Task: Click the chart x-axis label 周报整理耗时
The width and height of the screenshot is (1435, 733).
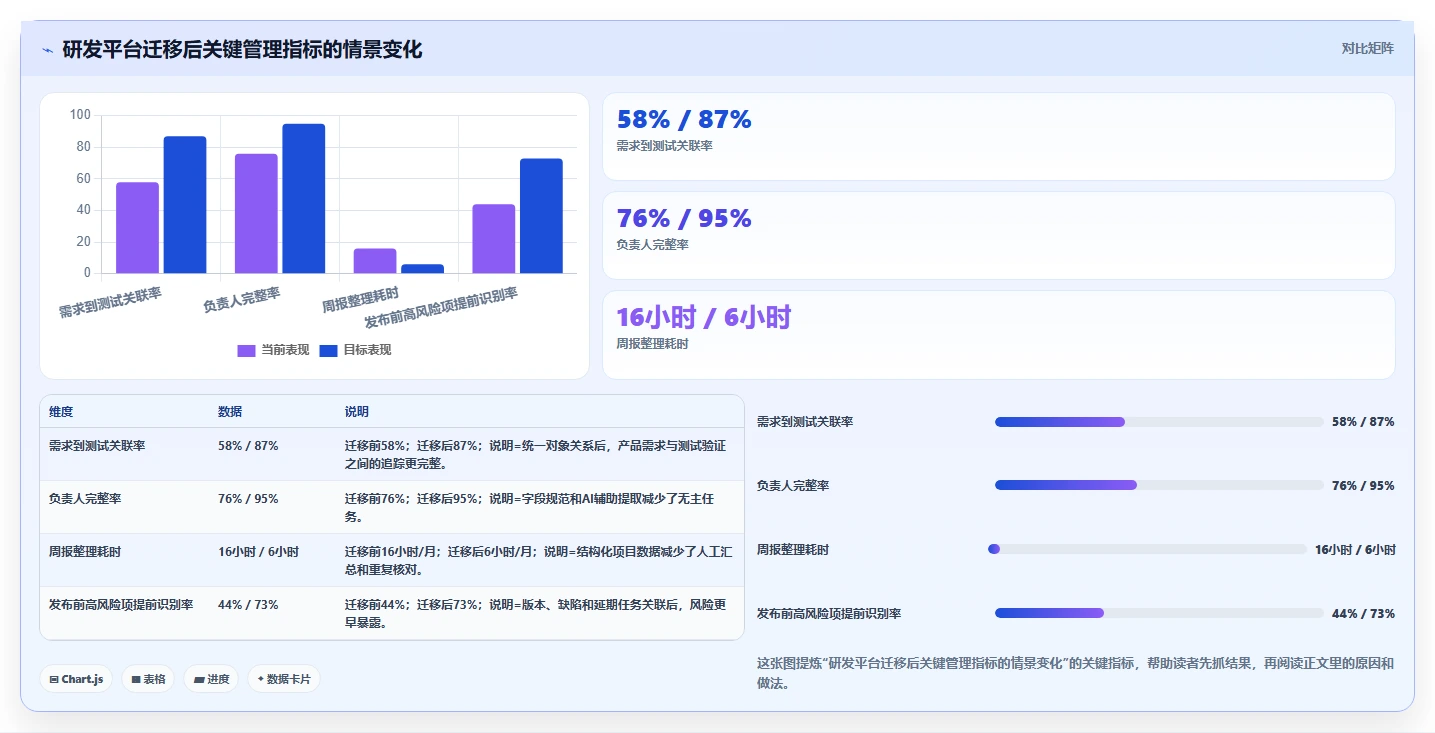Action: pyautogui.click(x=361, y=299)
